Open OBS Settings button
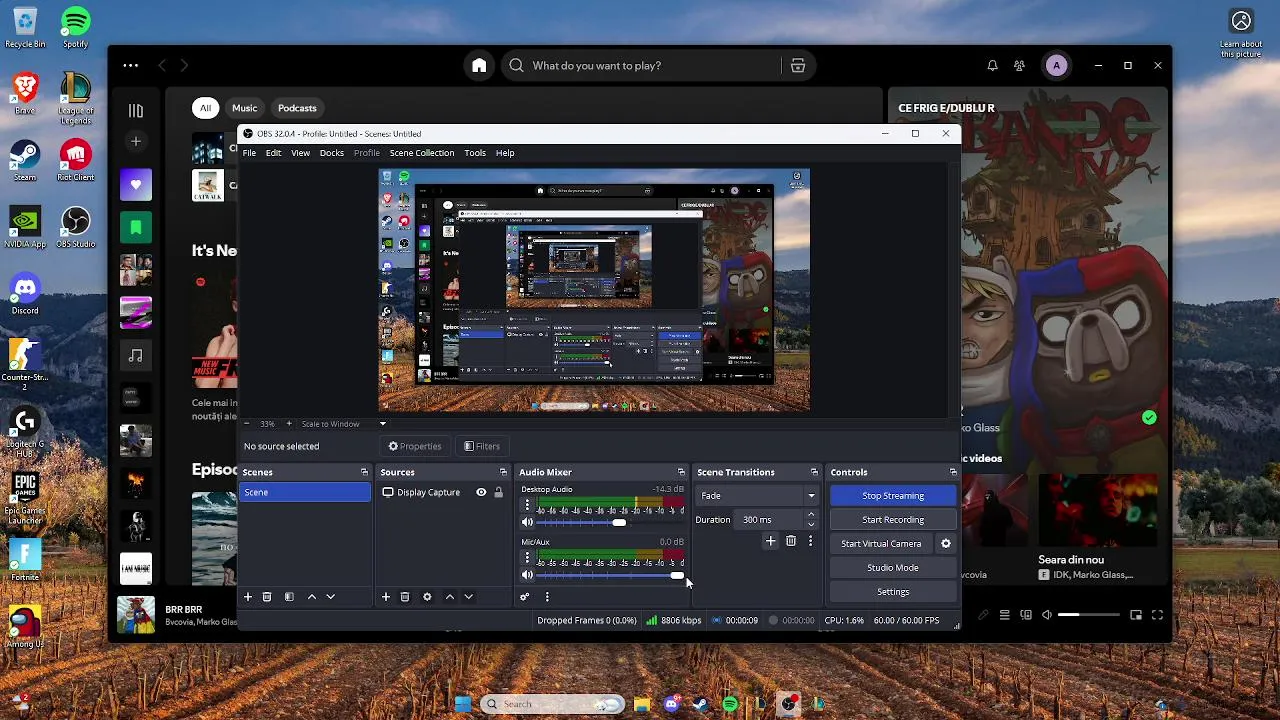The width and height of the screenshot is (1280, 720). pos(893,592)
